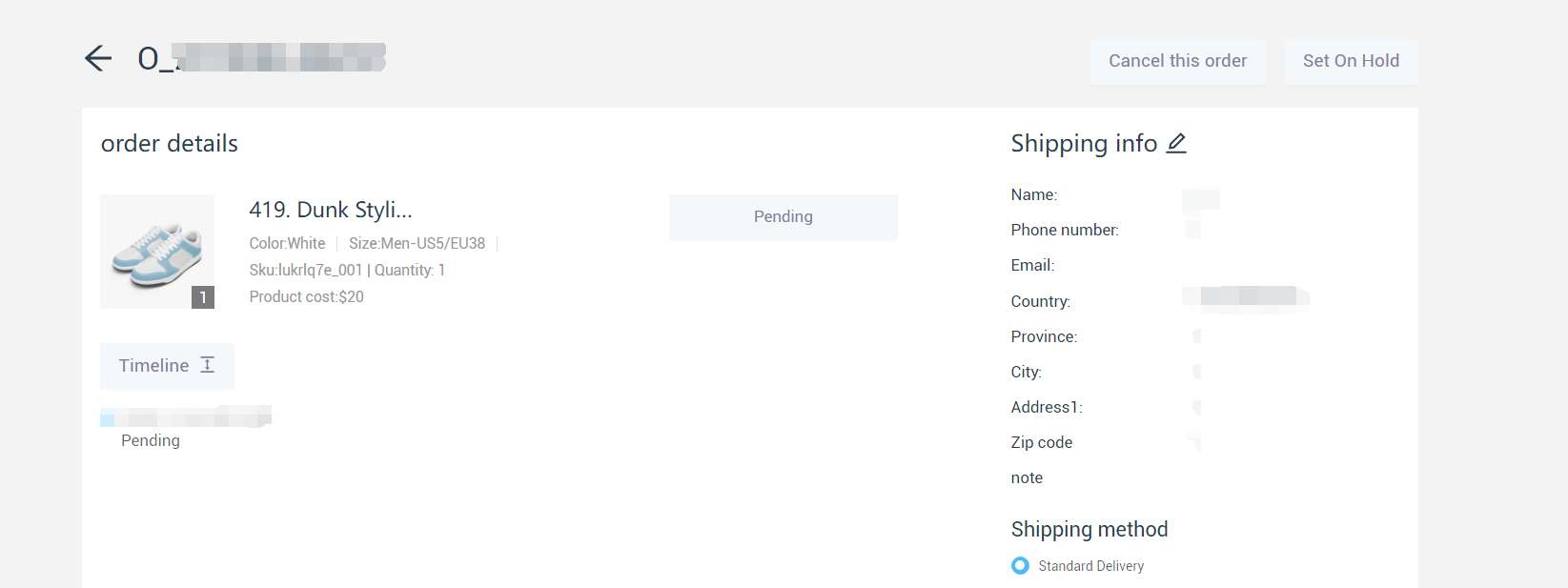Click the Product cost $20 text
Viewport: 1568px width, 588px height.
click(307, 297)
